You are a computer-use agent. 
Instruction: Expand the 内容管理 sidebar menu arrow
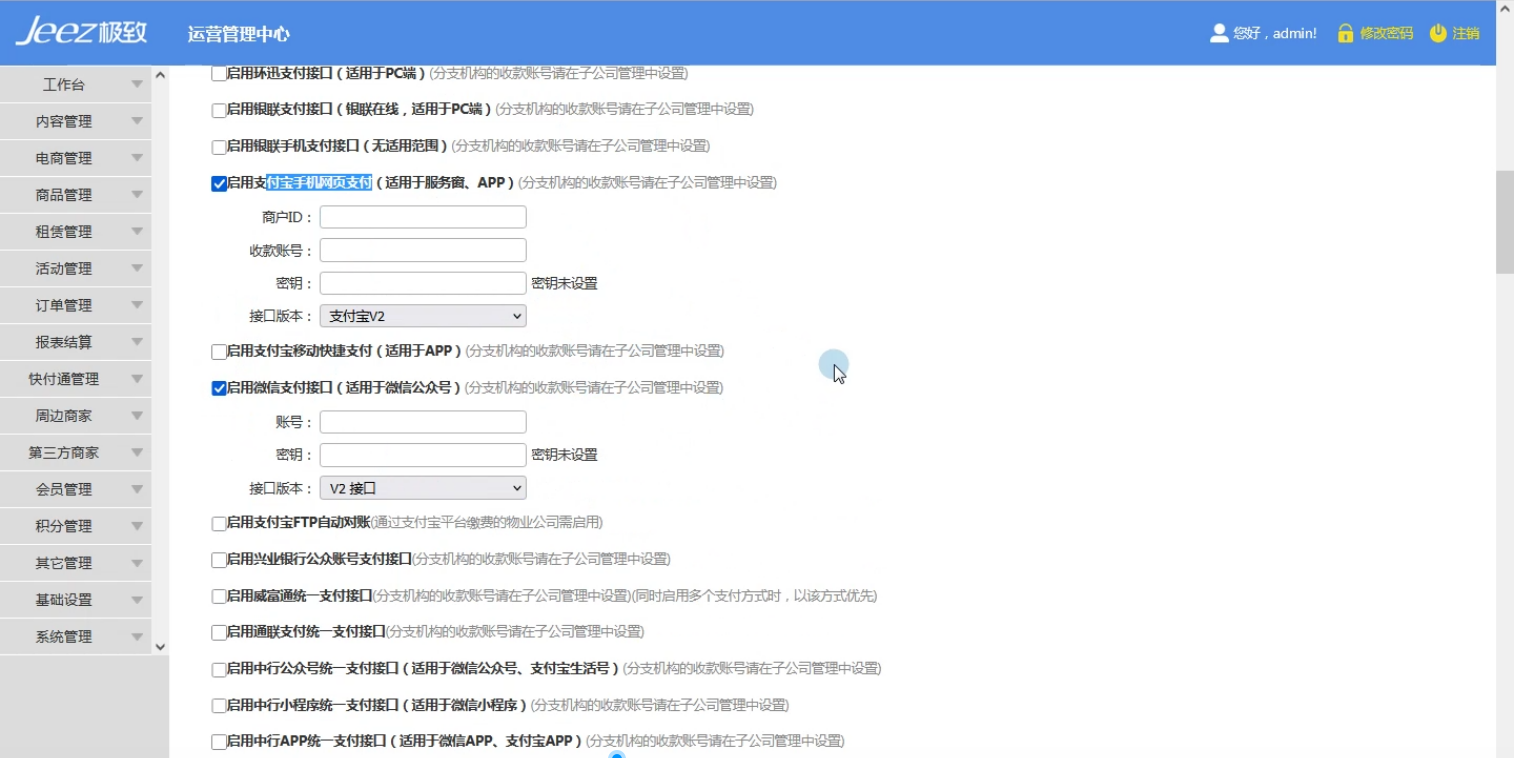137,121
